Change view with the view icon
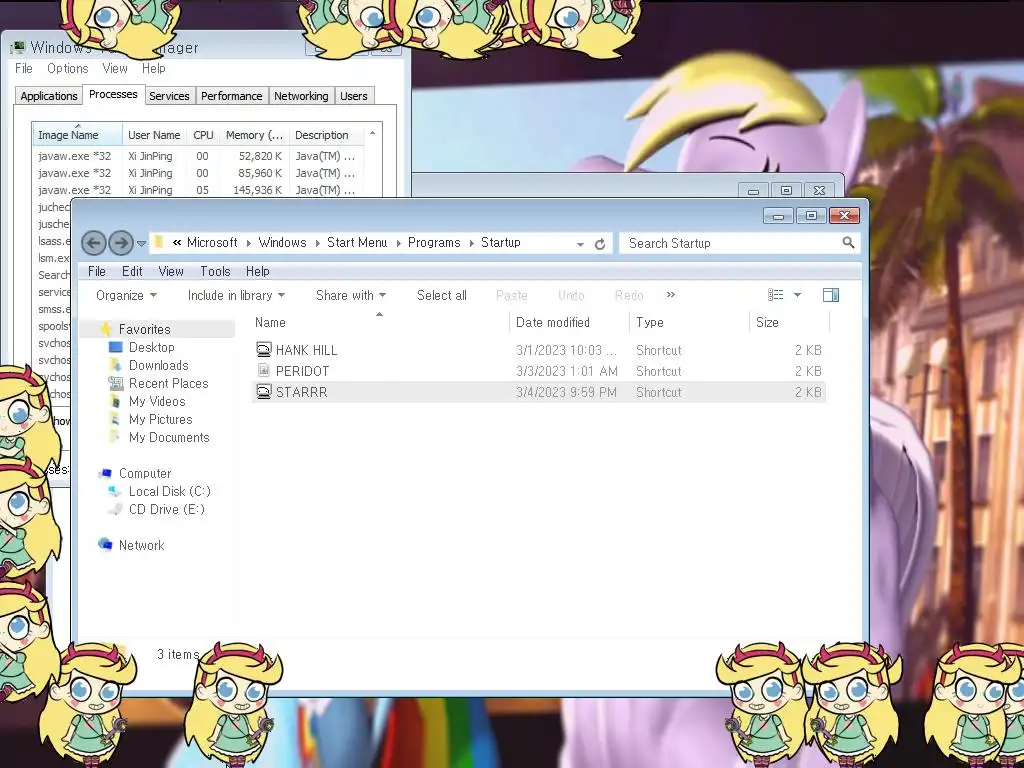This screenshot has width=1024, height=768. point(775,295)
